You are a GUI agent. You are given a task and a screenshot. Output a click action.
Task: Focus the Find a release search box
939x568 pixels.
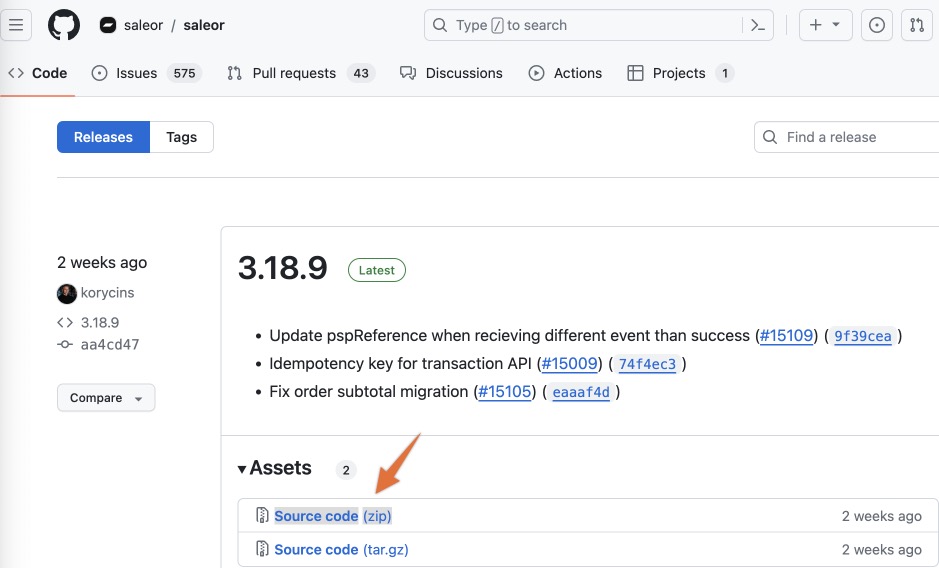(847, 137)
